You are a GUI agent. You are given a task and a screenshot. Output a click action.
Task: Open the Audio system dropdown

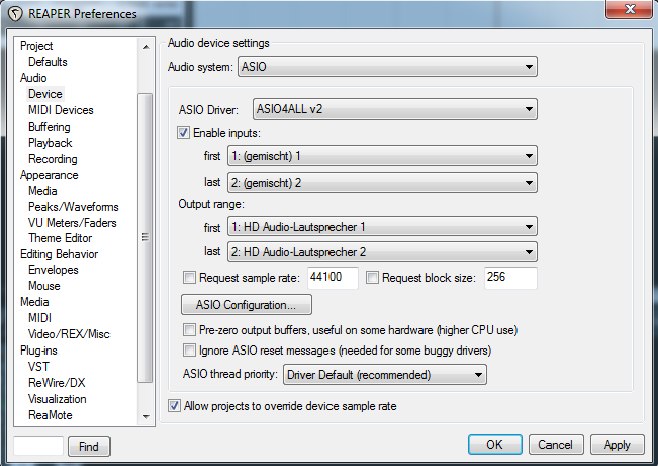388,67
